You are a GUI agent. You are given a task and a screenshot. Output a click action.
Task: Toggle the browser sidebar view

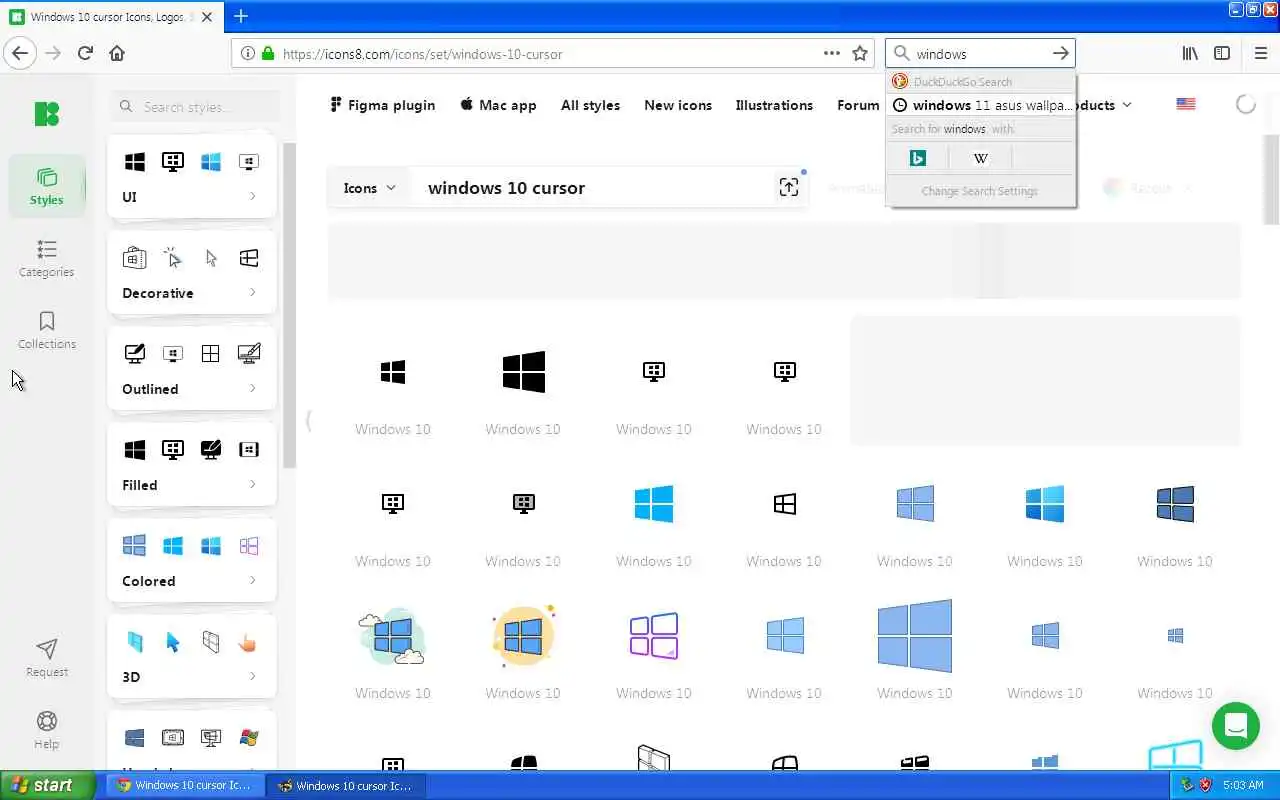1222,53
